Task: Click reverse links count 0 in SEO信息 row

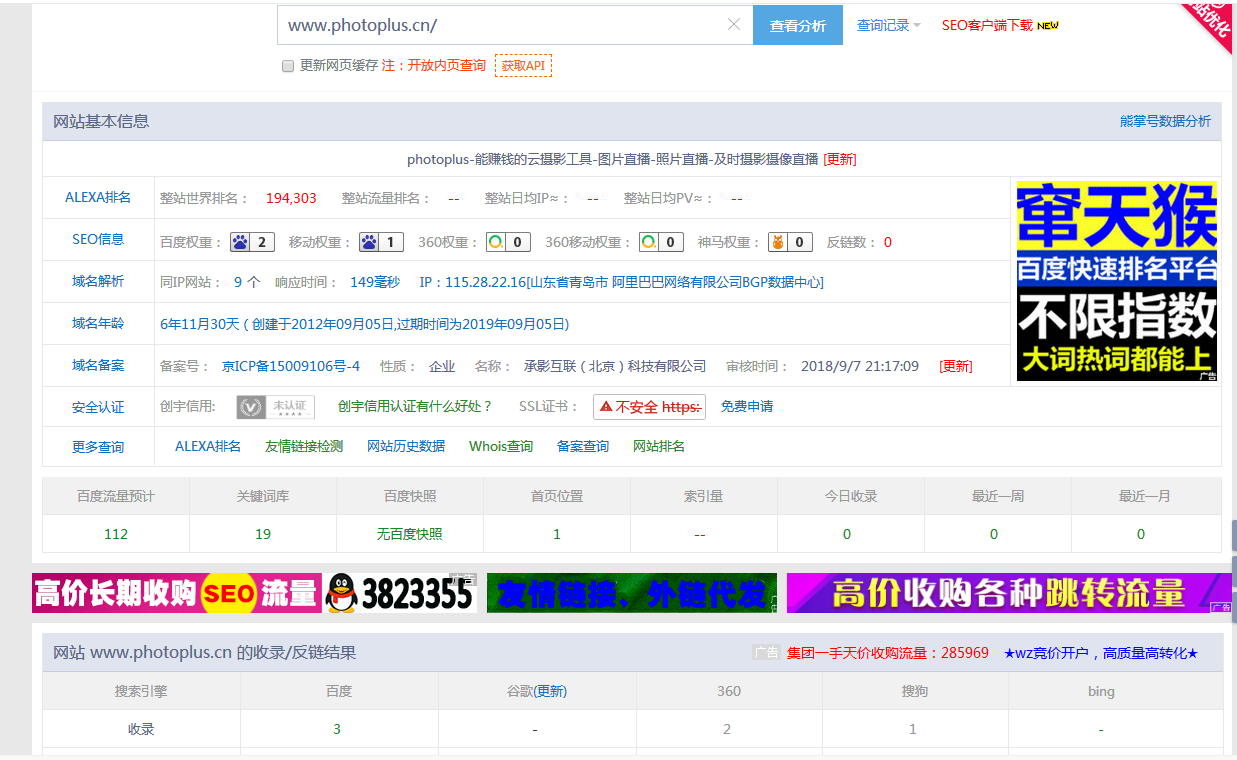Action: (x=888, y=242)
